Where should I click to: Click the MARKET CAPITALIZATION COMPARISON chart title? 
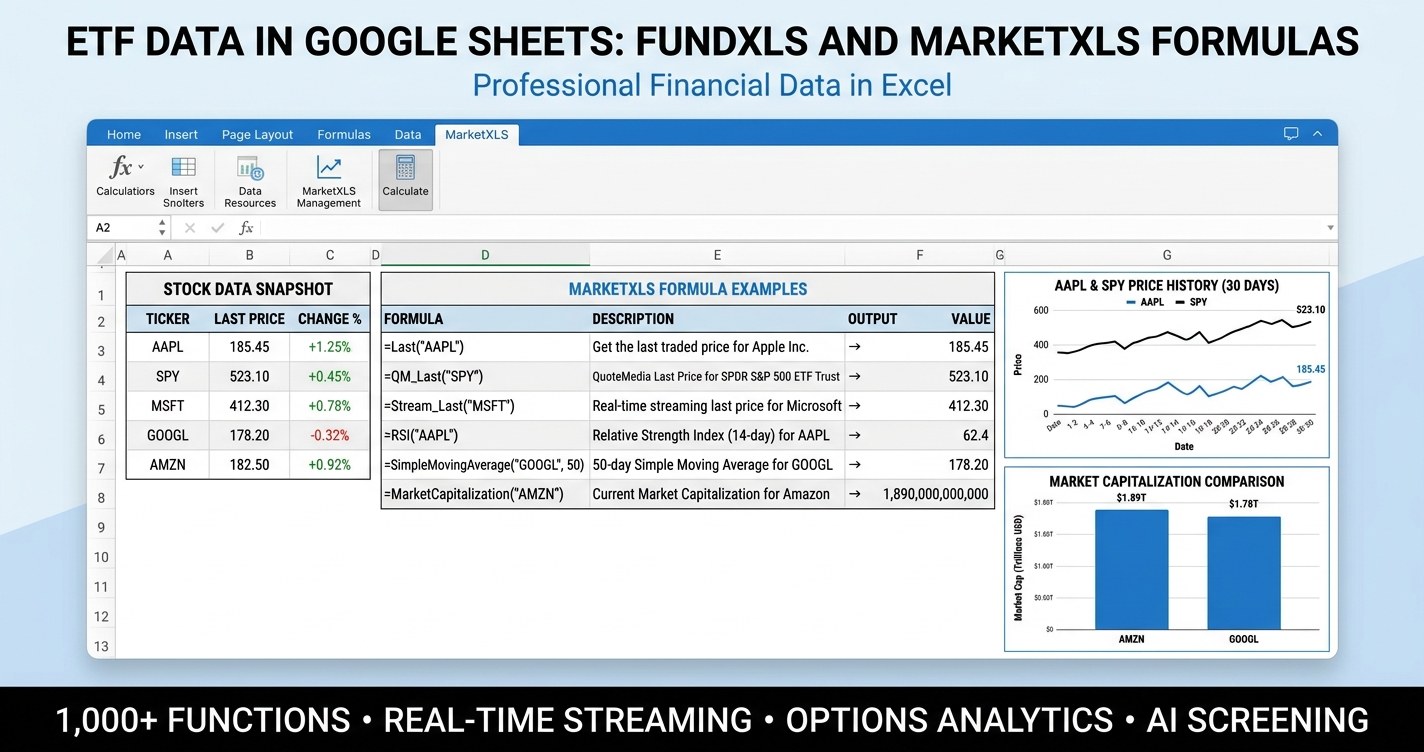point(1167,481)
